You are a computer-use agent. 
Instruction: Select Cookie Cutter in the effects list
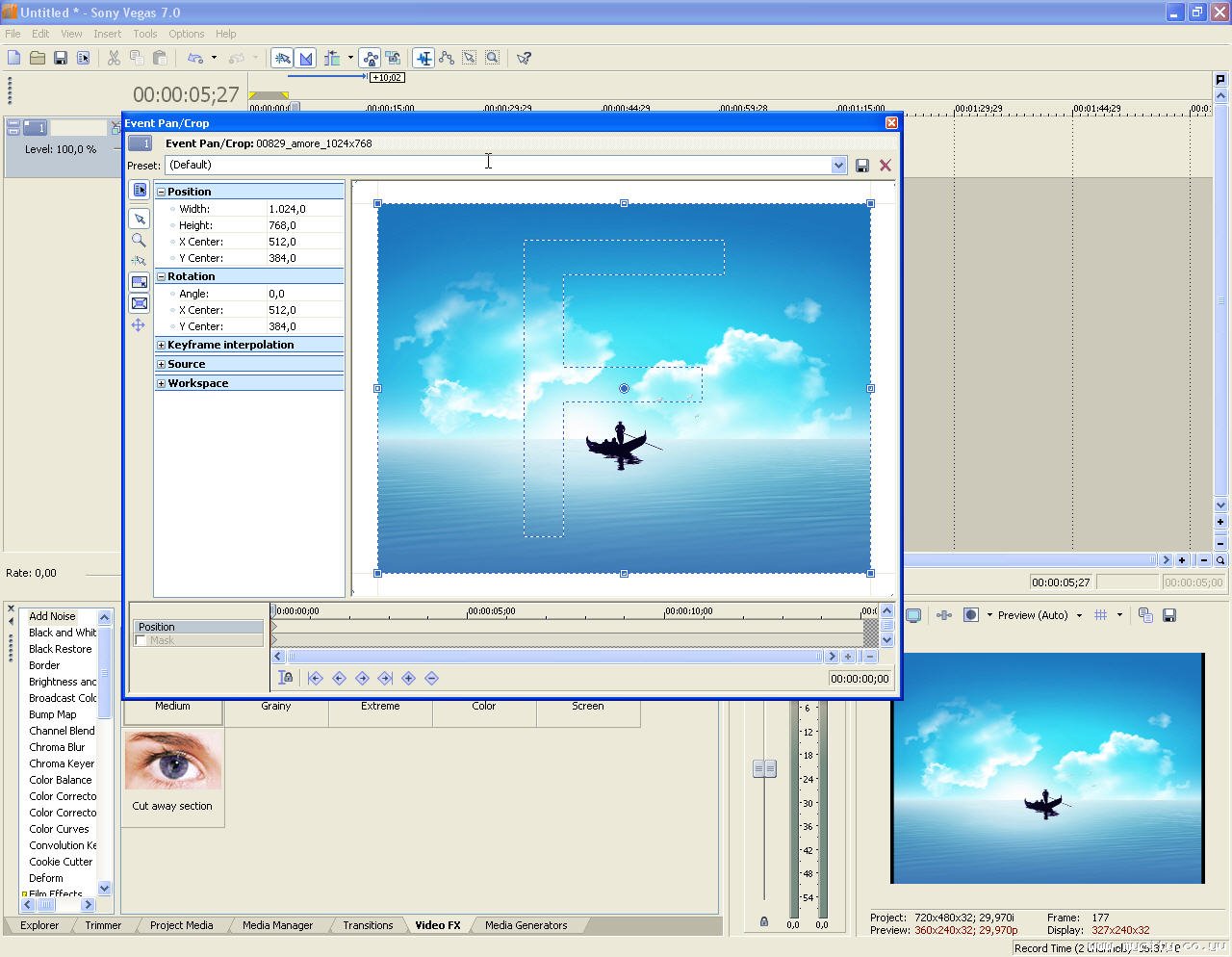[61, 862]
